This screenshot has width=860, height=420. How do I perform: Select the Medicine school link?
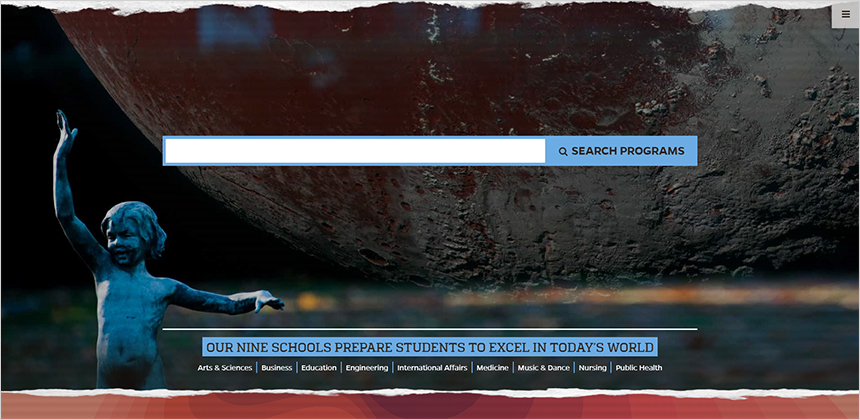point(493,368)
